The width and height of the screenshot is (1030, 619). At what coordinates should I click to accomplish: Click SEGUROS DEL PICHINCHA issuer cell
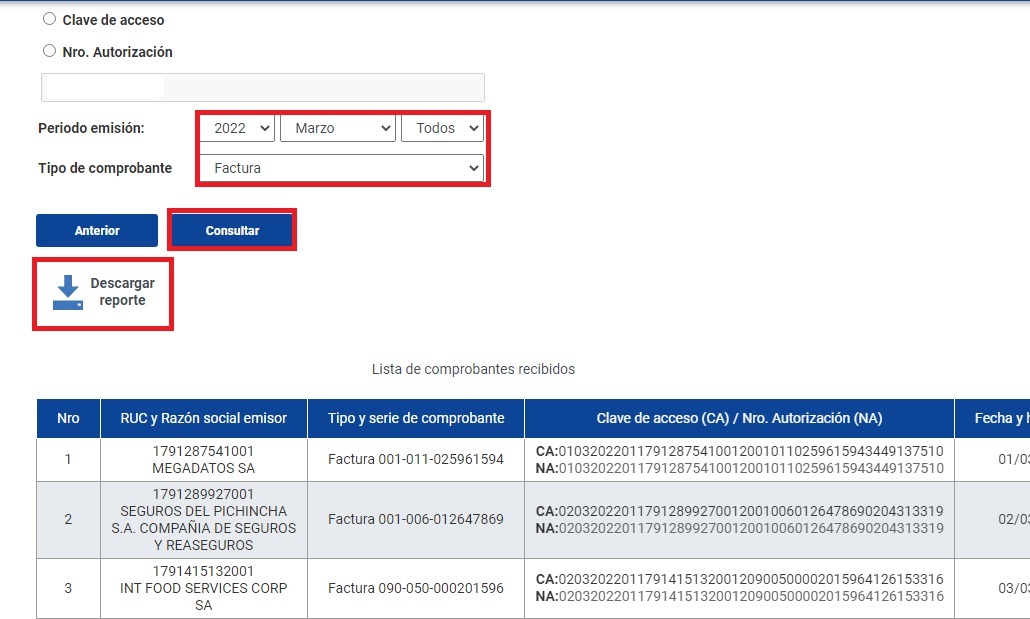pos(203,519)
